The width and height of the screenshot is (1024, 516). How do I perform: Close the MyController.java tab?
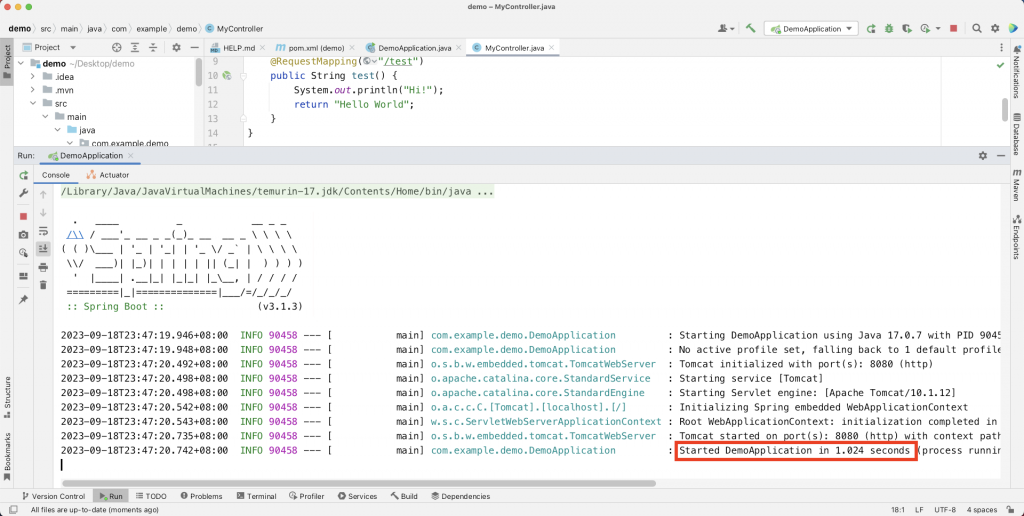pyautogui.click(x=552, y=48)
